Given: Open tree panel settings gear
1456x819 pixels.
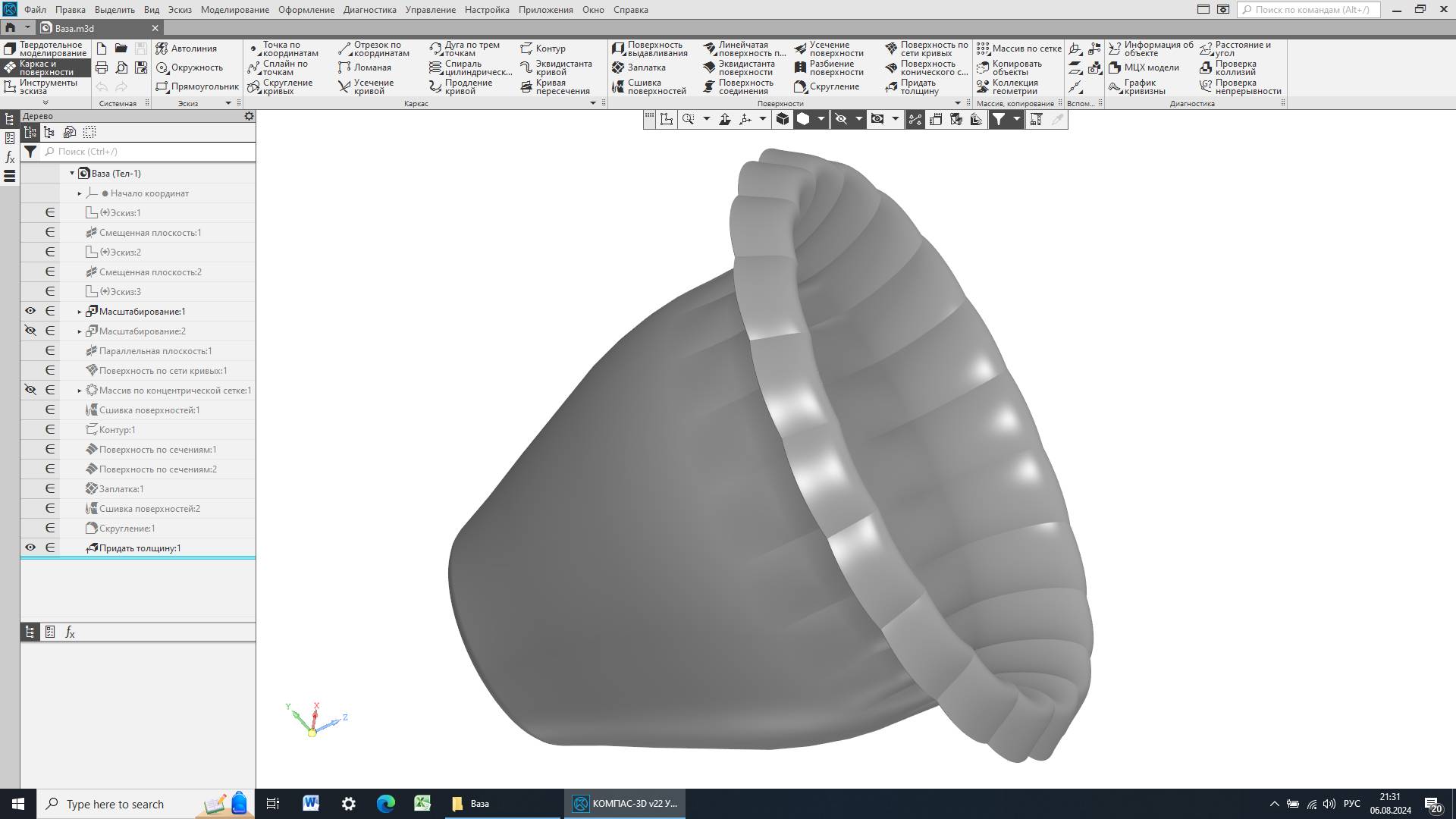Looking at the screenshot, I should point(249,116).
